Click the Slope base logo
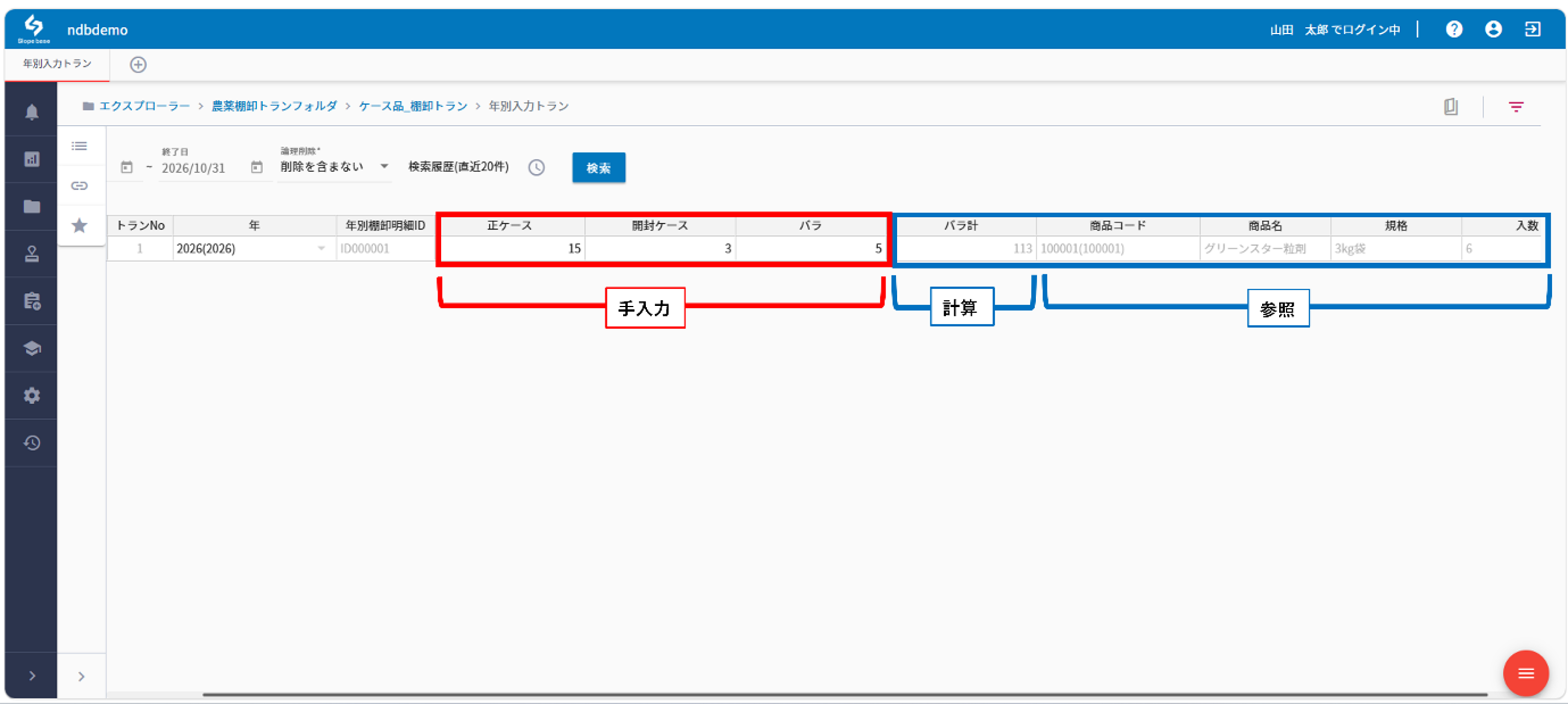The image size is (1568, 704). pos(33,29)
